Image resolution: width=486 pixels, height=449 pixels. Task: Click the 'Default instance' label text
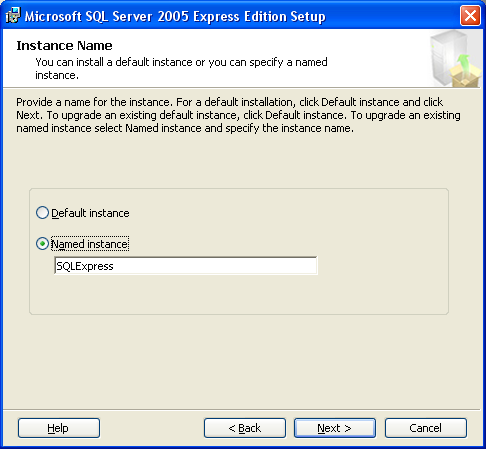pyautogui.click(x=90, y=213)
